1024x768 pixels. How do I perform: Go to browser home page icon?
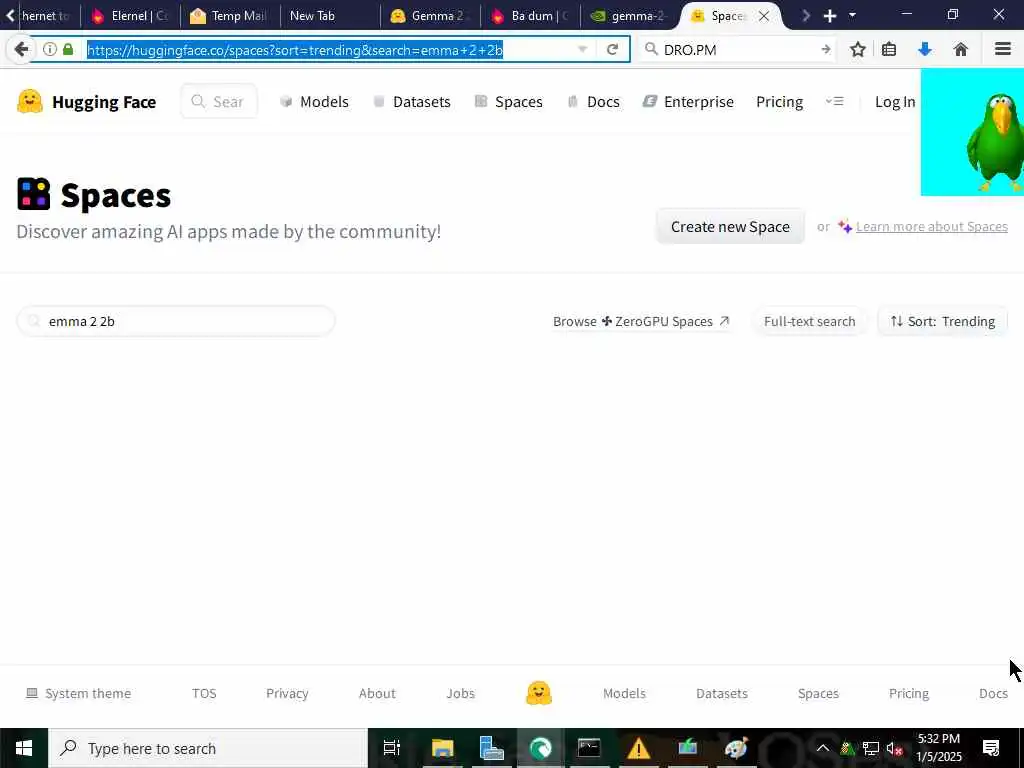[x=961, y=49]
